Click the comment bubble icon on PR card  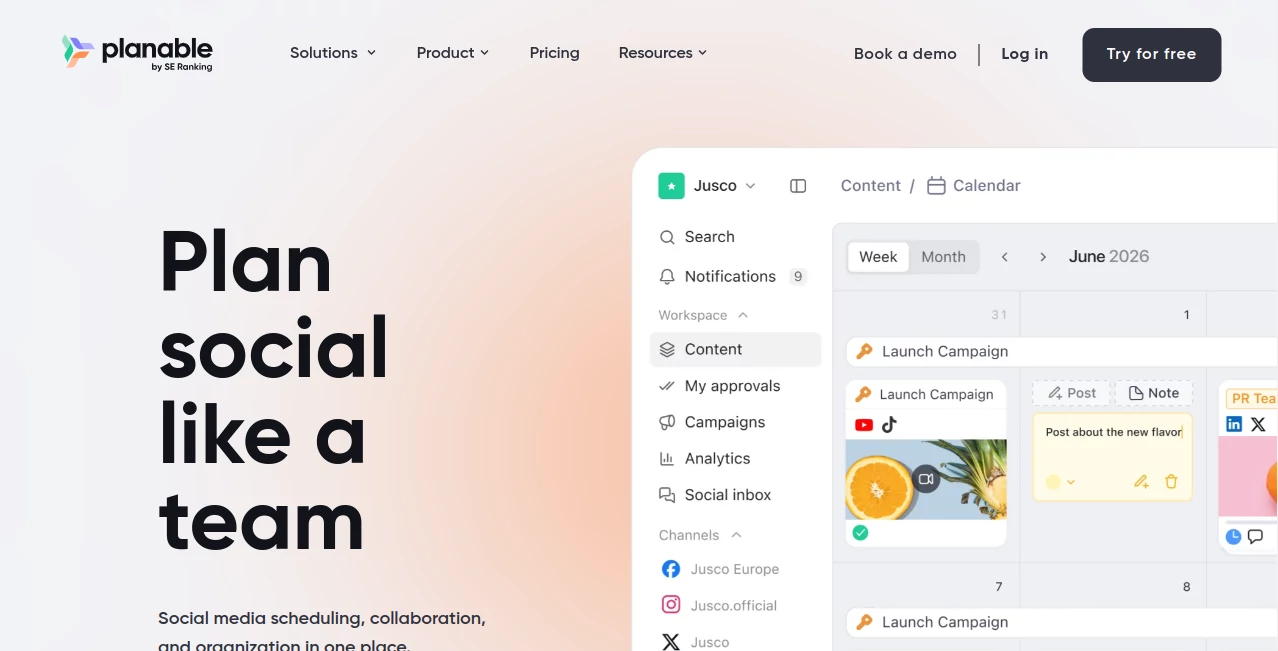coord(1256,537)
